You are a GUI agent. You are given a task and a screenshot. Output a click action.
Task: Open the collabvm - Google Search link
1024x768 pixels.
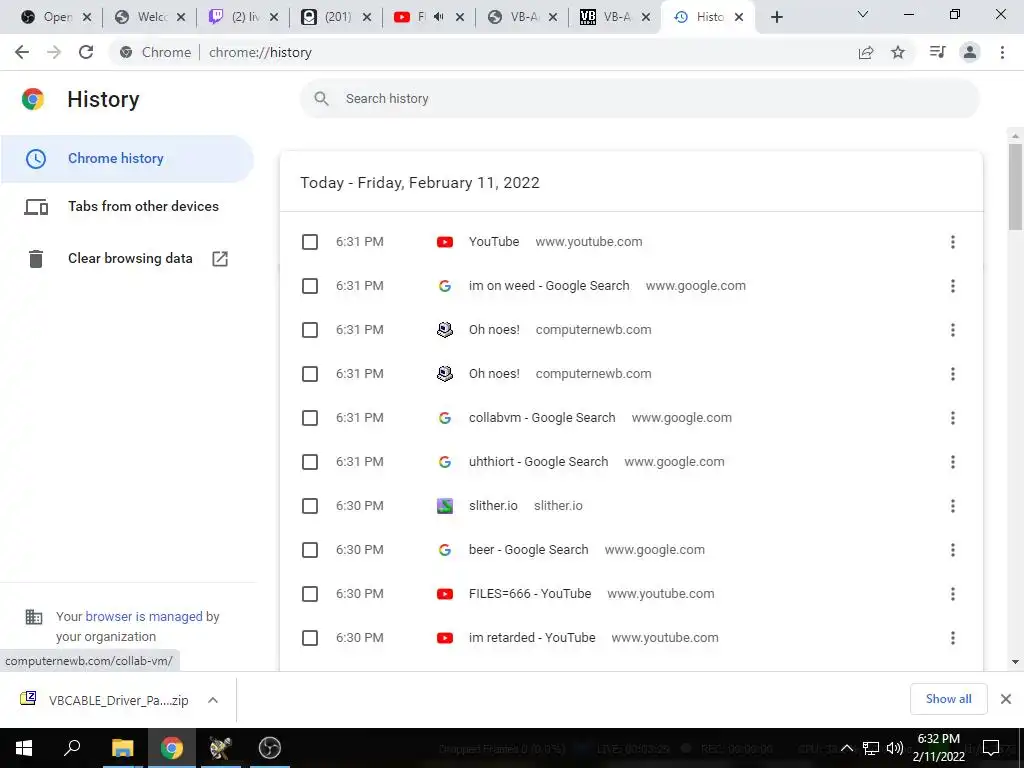tap(542, 418)
